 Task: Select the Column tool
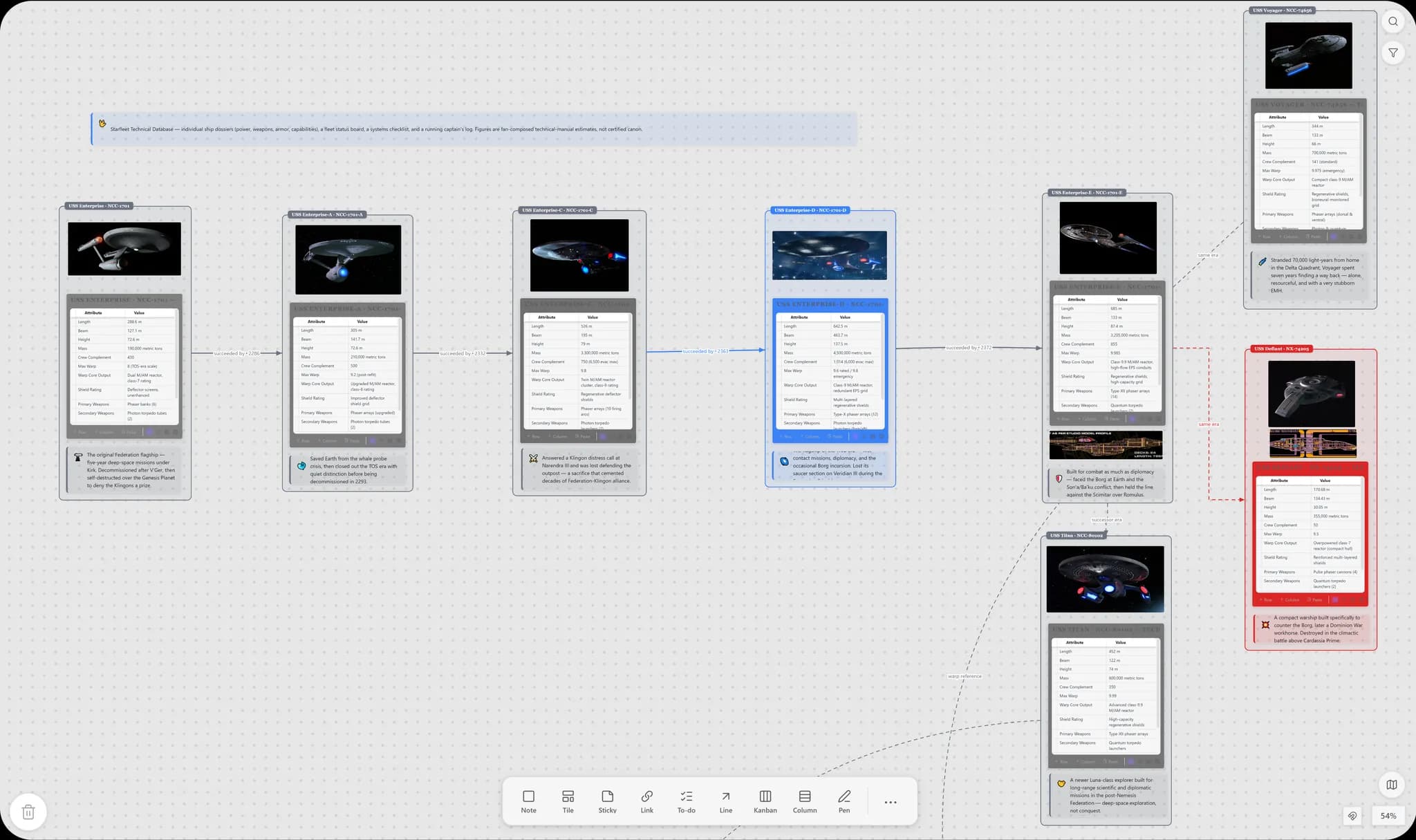(804, 802)
